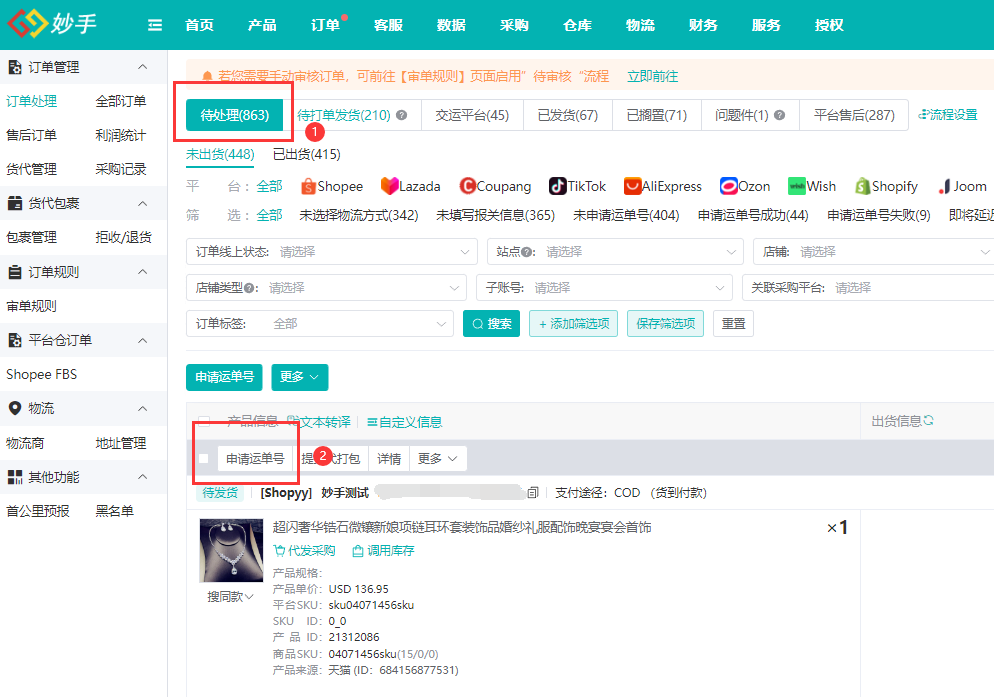Expand the 更多 dropdown above the order list
The width and height of the screenshot is (994, 697).
pyautogui.click(x=298, y=377)
